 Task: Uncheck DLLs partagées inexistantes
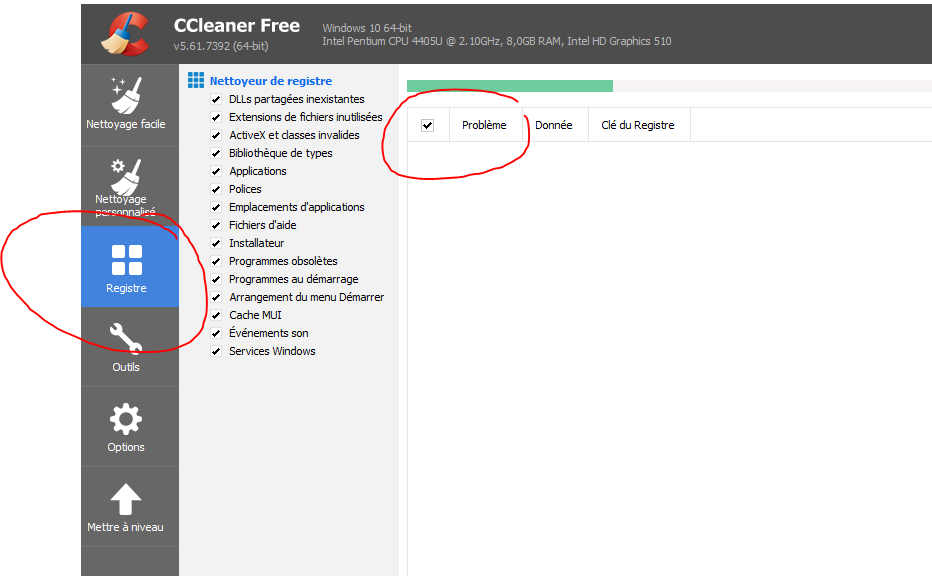216,99
